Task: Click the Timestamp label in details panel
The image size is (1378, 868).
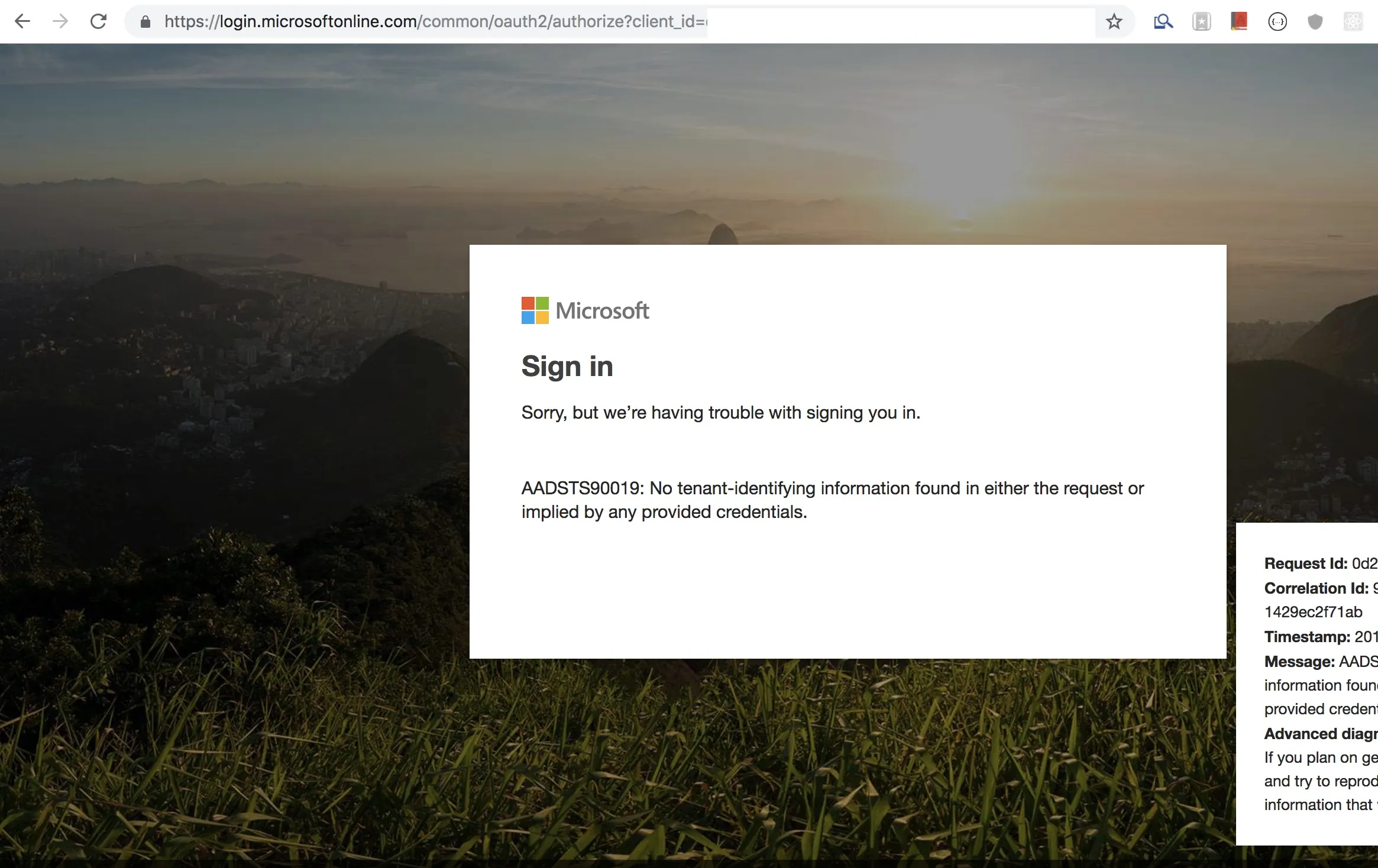Action: coord(1307,637)
